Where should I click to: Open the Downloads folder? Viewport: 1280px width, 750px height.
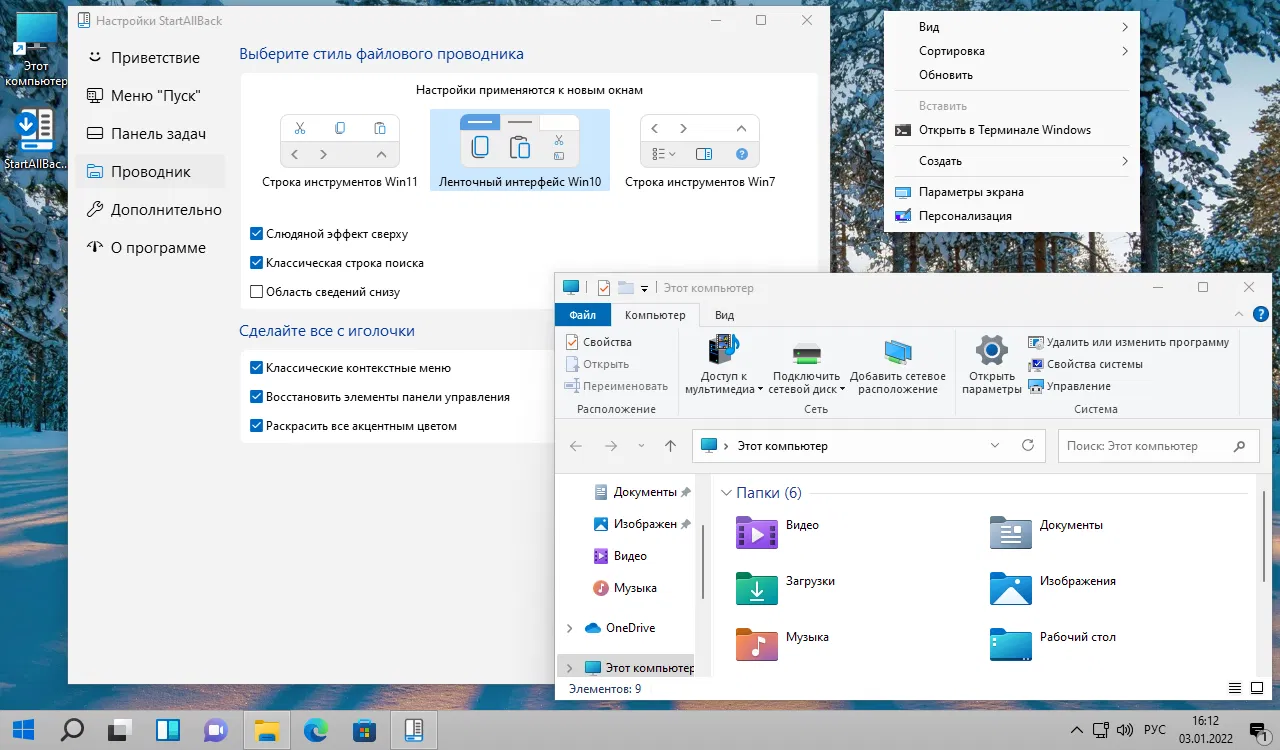(x=757, y=588)
